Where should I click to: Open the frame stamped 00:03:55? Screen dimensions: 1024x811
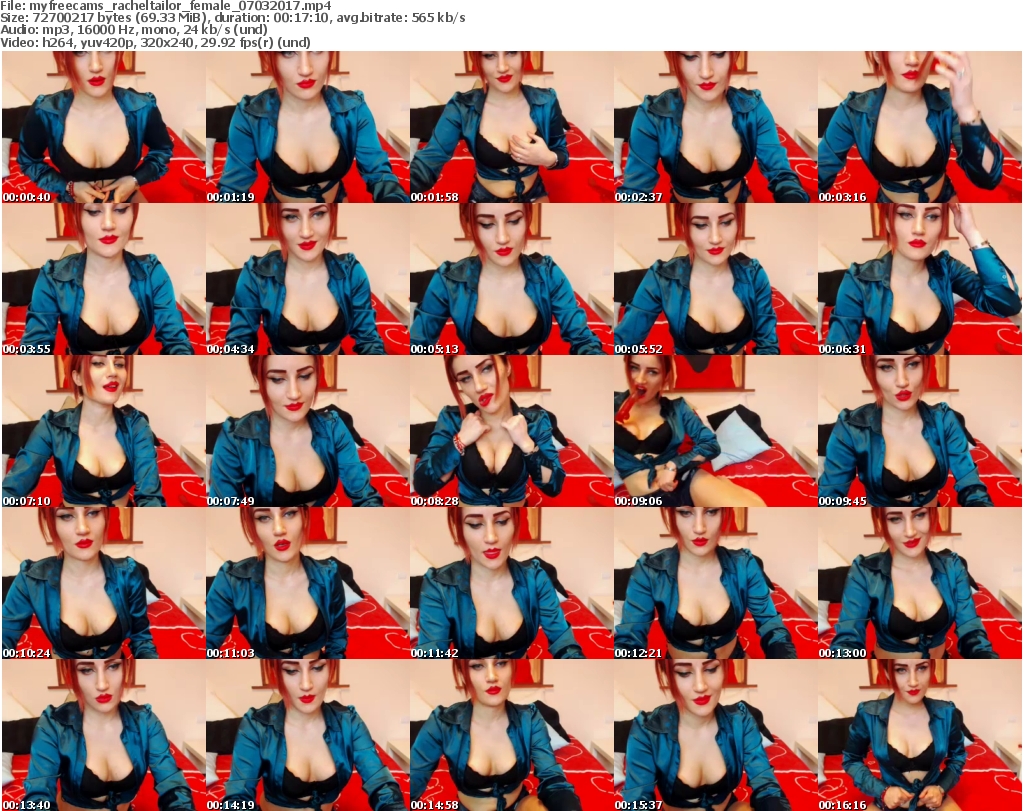tap(104, 279)
